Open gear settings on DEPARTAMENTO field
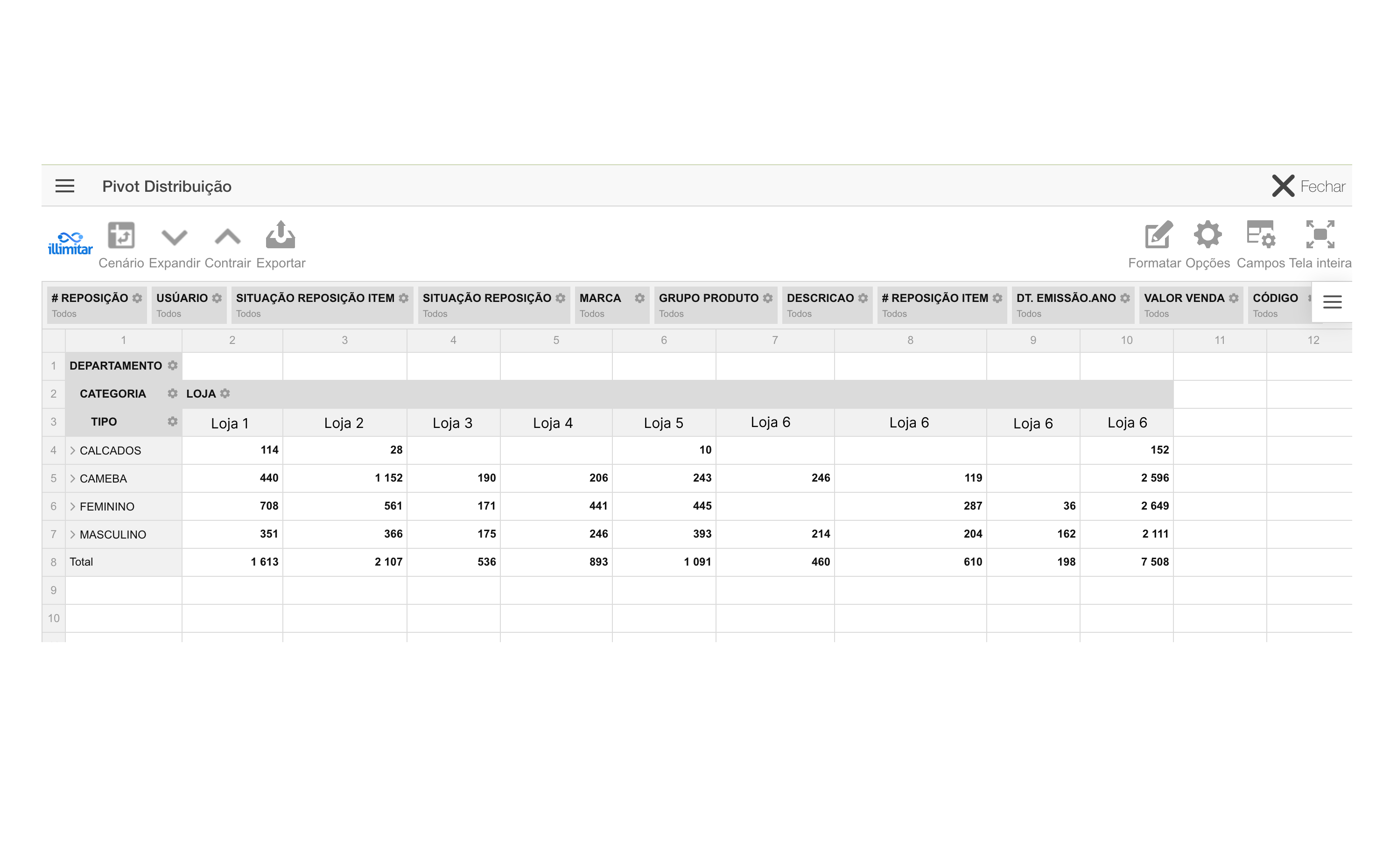 click(x=172, y=366)
